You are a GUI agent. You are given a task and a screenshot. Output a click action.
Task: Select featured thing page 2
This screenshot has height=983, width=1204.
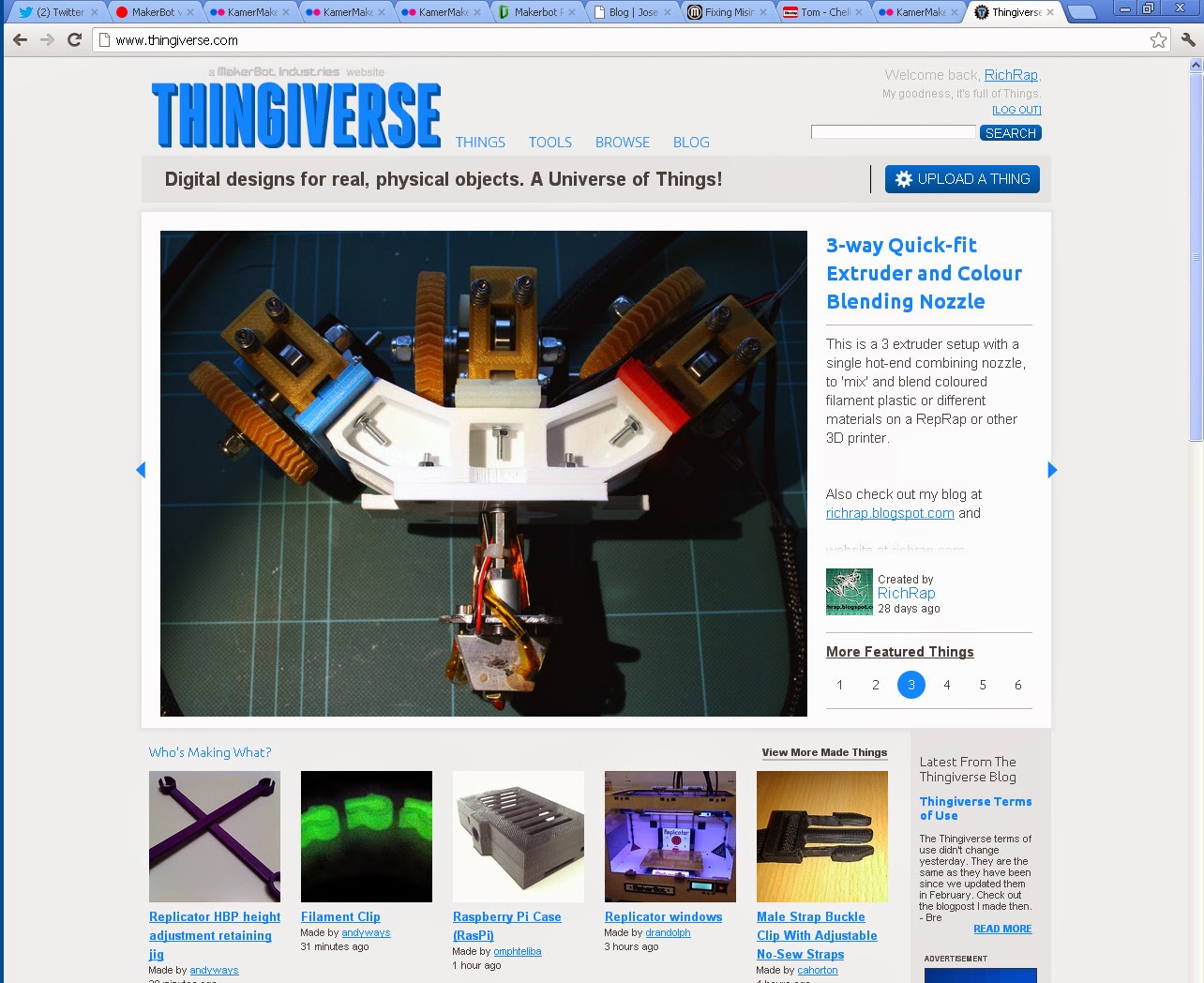tap(875, 685)
